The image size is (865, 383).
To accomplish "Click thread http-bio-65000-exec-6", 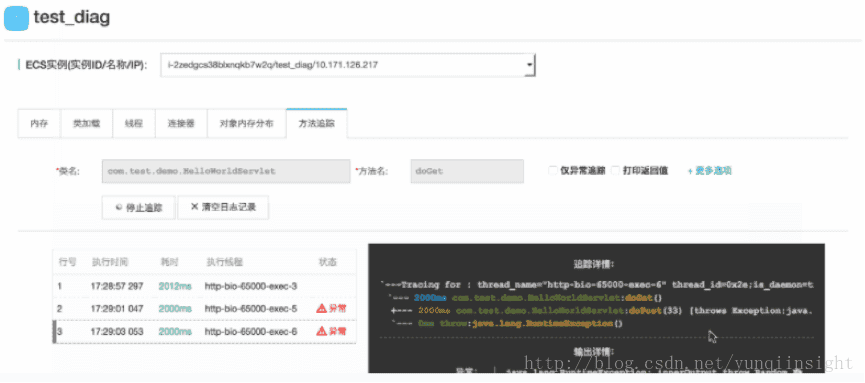I will click(251, 332).
